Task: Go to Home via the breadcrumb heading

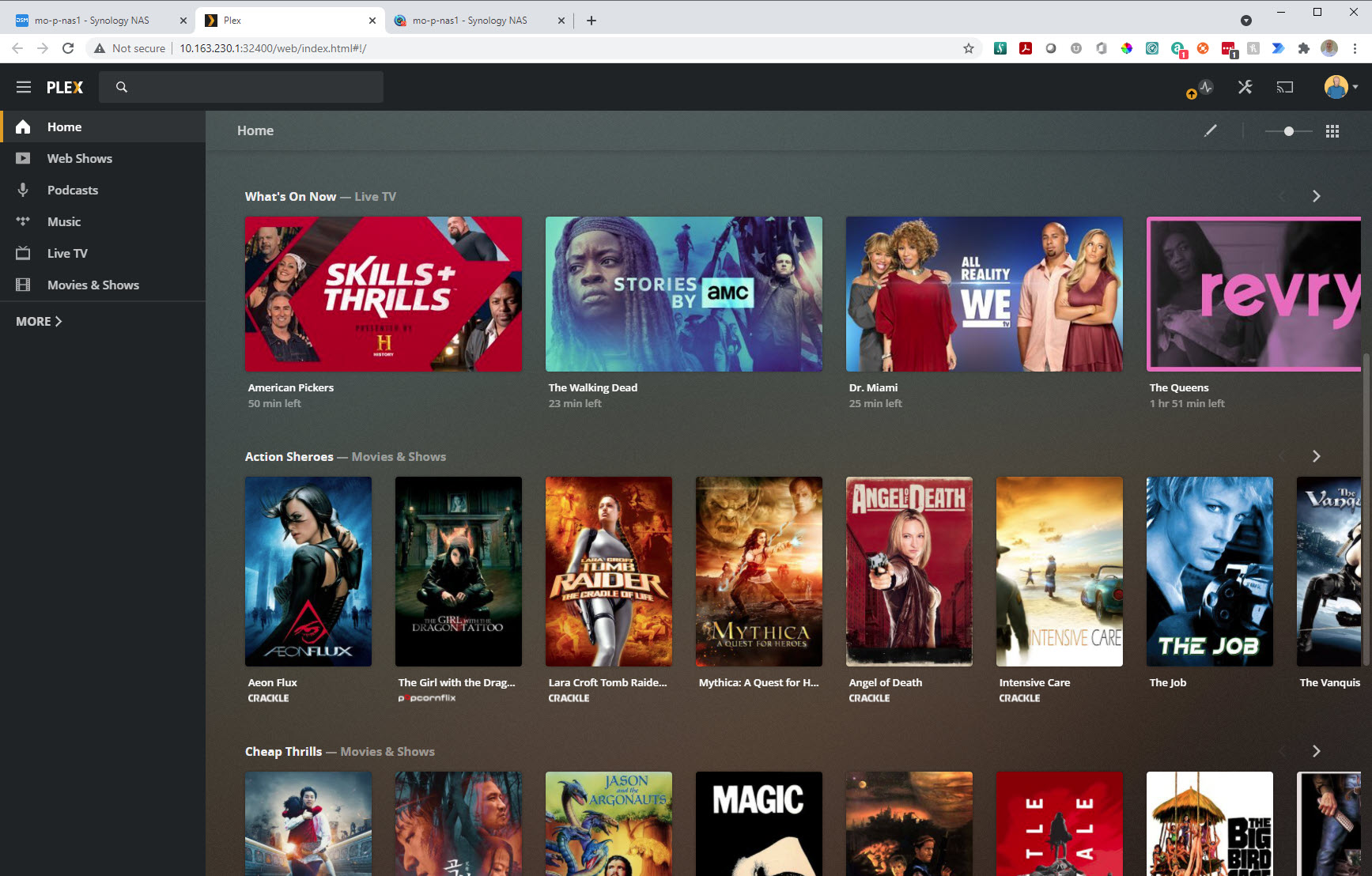Action: pyautogui.click(x=255, y=130)
